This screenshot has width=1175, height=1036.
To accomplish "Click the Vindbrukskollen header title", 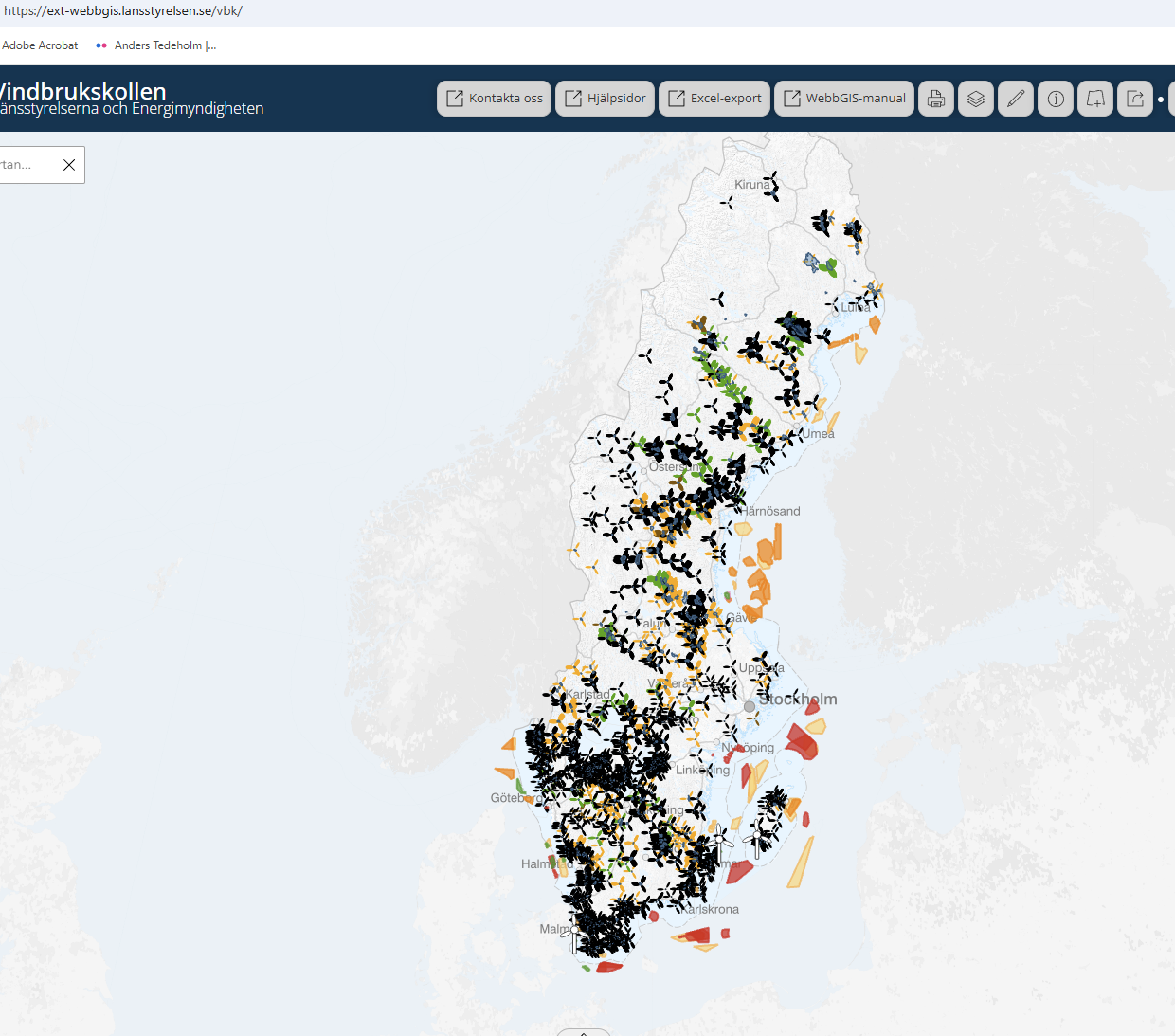I will click(83, 92).
